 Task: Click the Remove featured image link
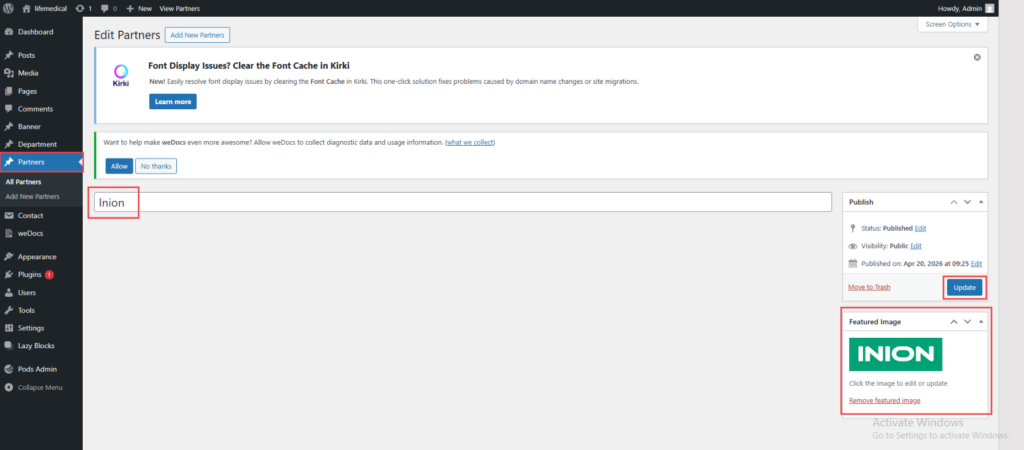(x=884, y=400)
